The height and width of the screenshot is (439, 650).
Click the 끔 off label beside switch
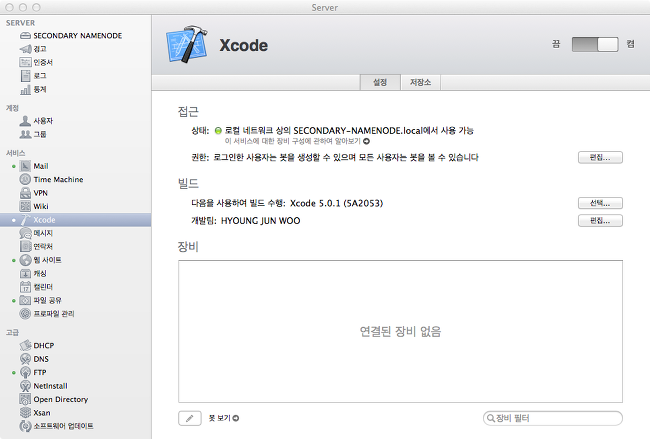click(x=556, y=44)
